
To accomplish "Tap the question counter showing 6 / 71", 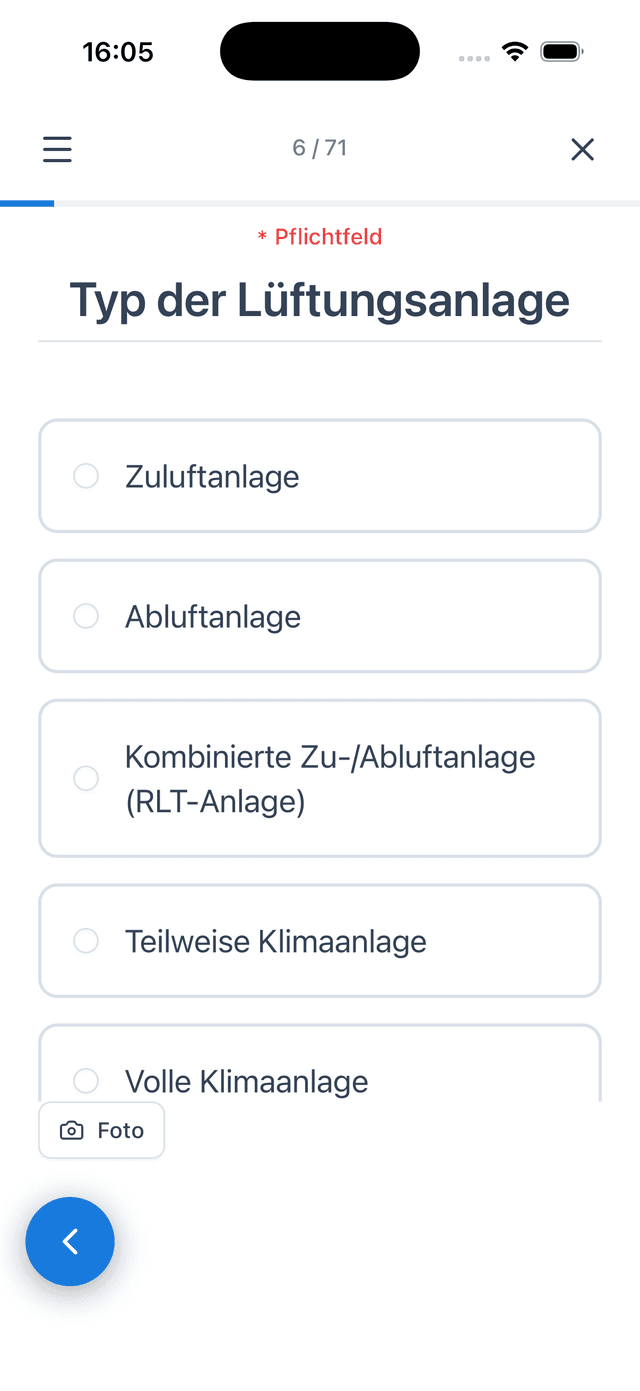I will click(x=320, y=147).
